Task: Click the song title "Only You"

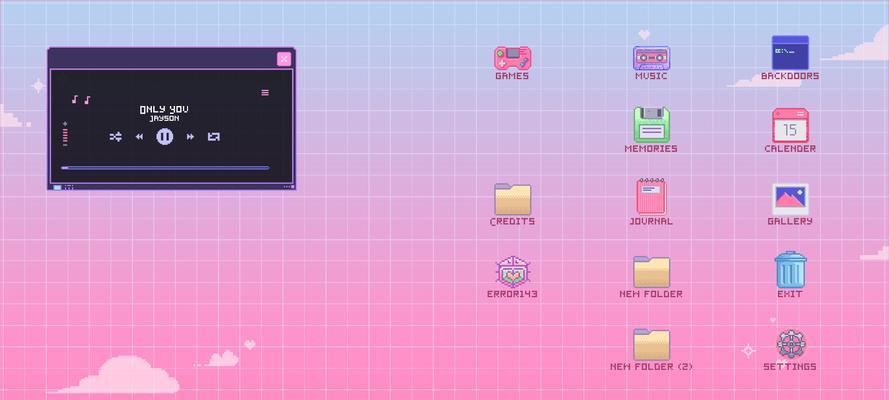Action: [164, 109]
